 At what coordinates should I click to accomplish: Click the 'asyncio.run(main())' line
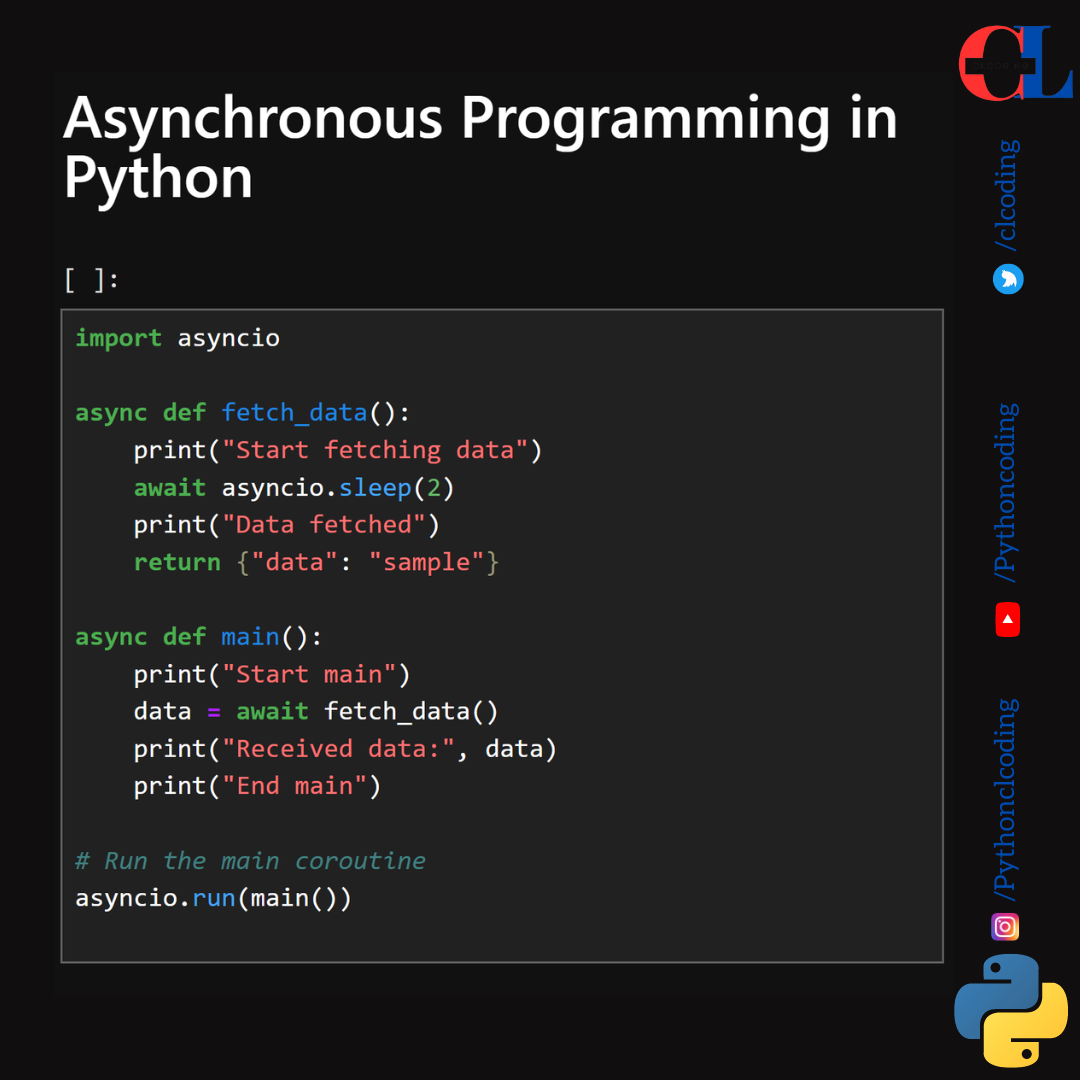(x=213, y=898)
